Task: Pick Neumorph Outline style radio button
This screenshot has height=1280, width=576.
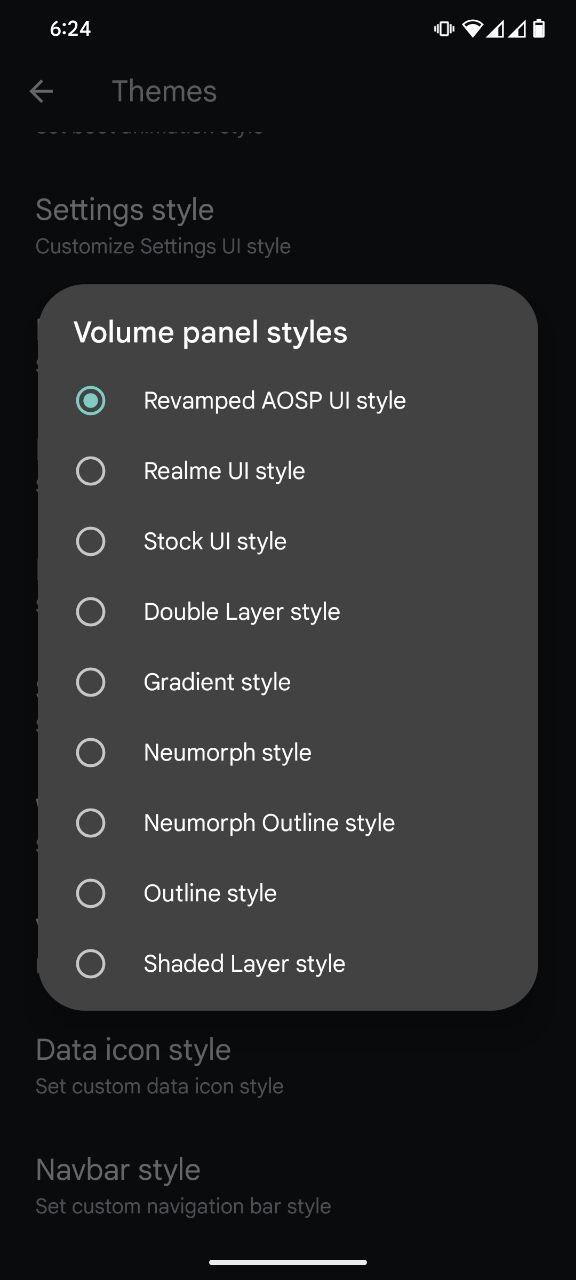Action: [90, 823]
